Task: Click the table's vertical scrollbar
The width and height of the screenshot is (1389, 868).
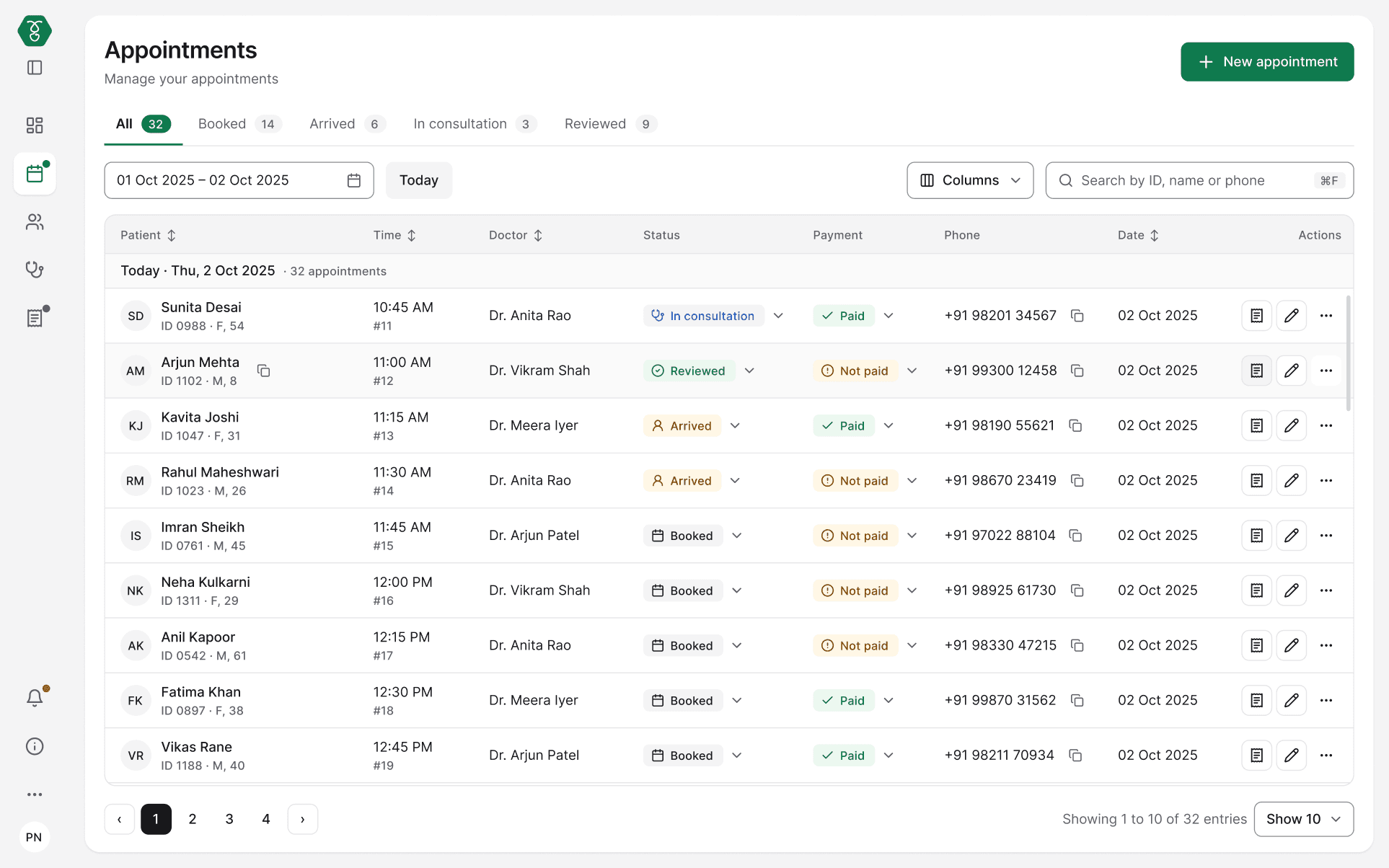Action: coord(1348,353)
